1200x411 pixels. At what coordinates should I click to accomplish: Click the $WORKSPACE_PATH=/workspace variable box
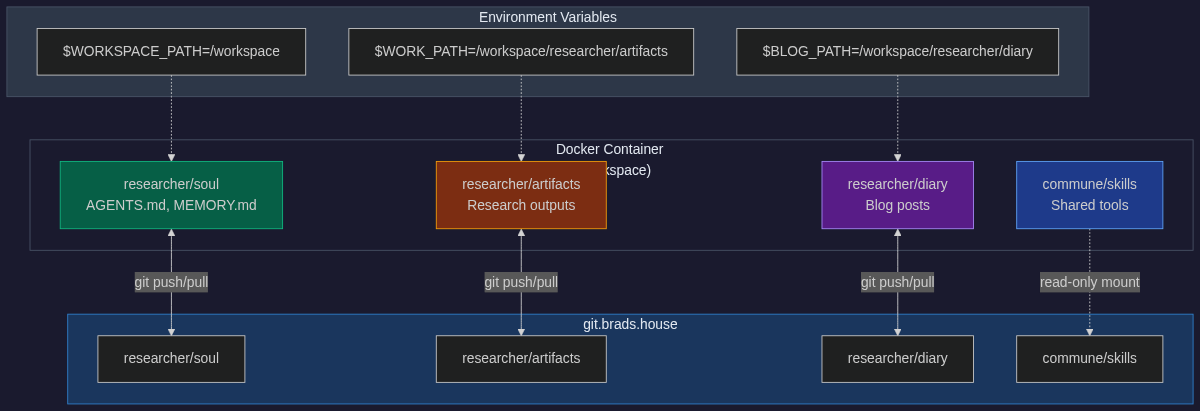pyautogui.click(x=171, y=51)
